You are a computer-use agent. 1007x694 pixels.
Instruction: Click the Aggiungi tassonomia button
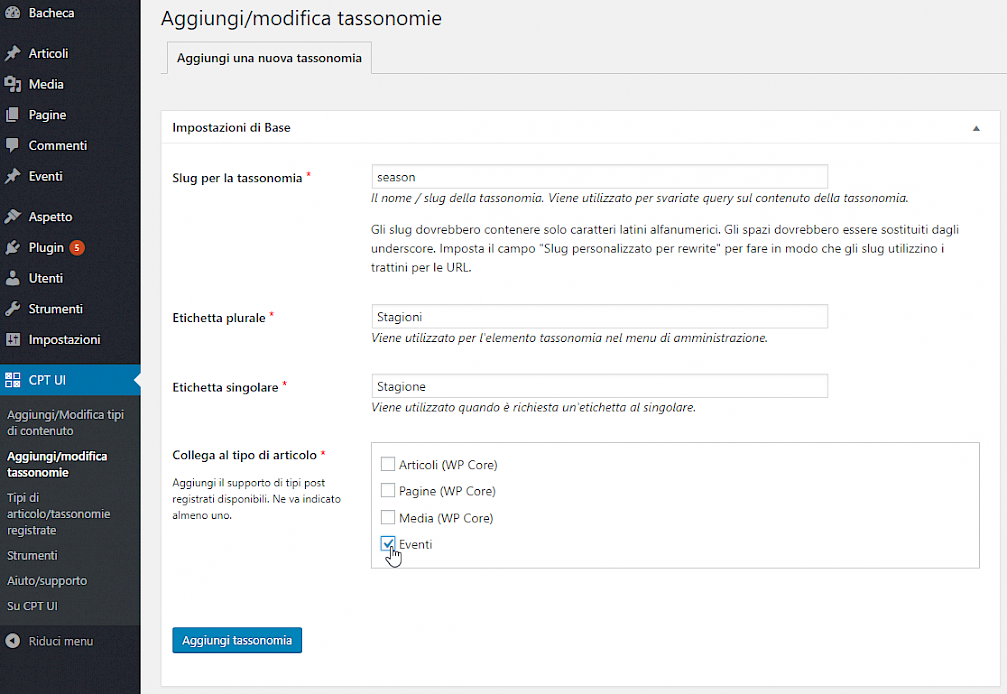(x=237, y=640)
